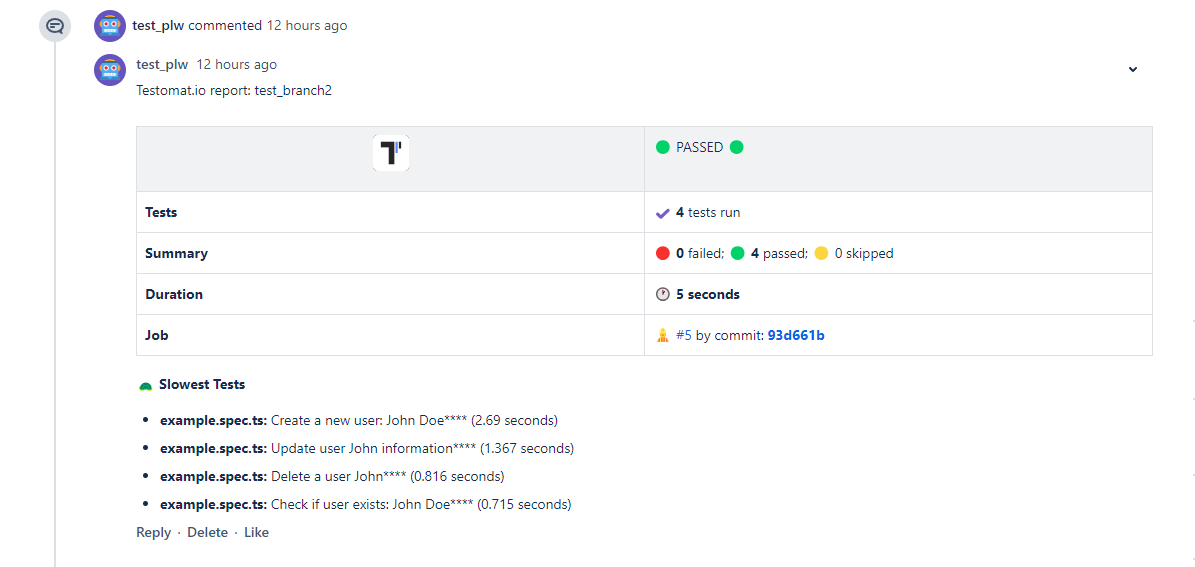Click the comment bubble timeline icon
This screenshot has height=567, width=1195.
[x=55, y=26]
